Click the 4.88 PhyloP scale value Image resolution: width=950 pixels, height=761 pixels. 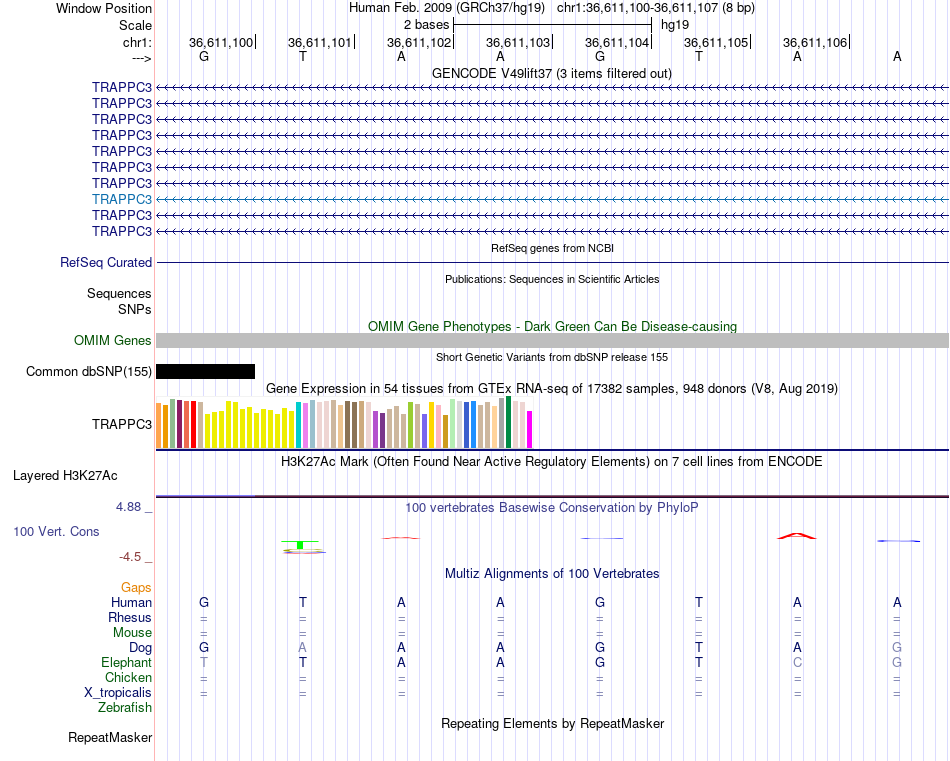(x=128, y=507)
